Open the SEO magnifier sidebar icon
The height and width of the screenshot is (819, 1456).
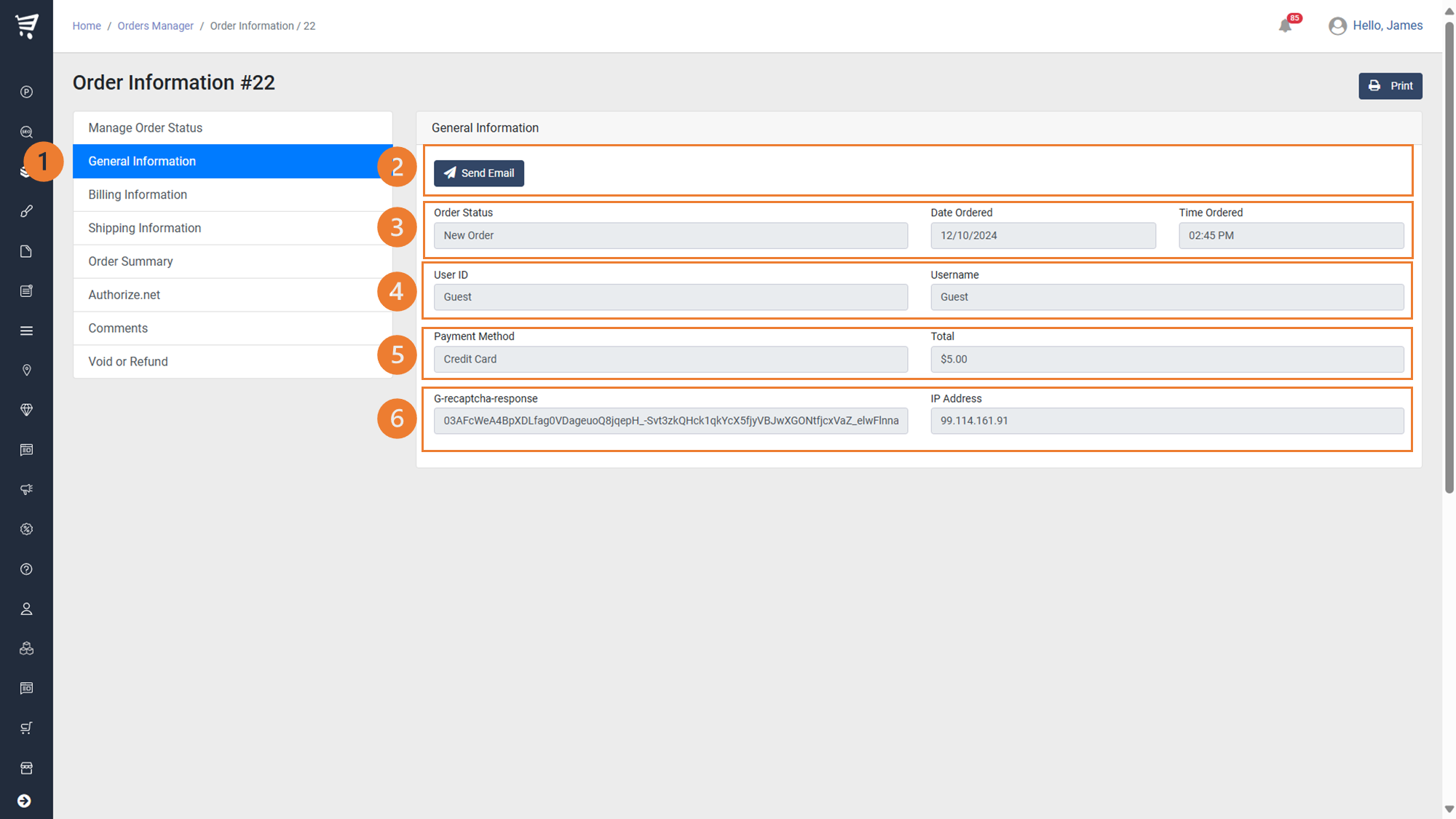(x=26, y=132)
